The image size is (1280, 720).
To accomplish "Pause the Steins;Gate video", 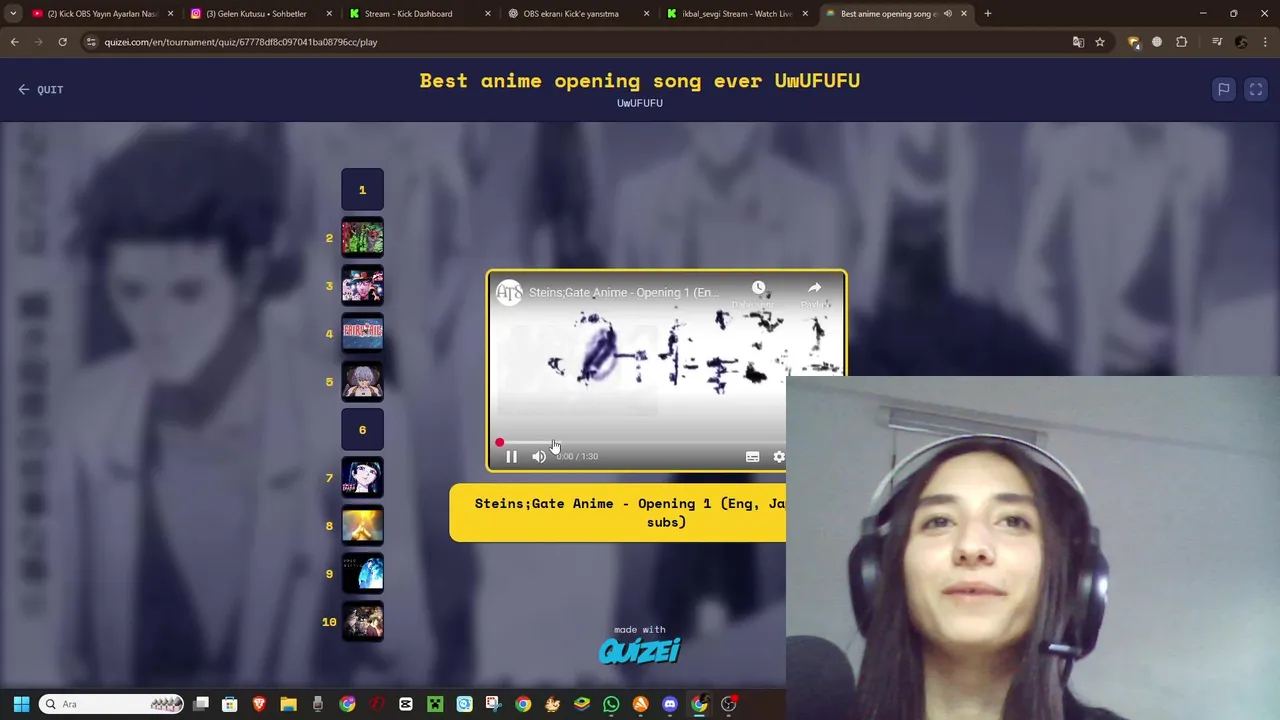I will pyautogui.click(x=511, y=456).
